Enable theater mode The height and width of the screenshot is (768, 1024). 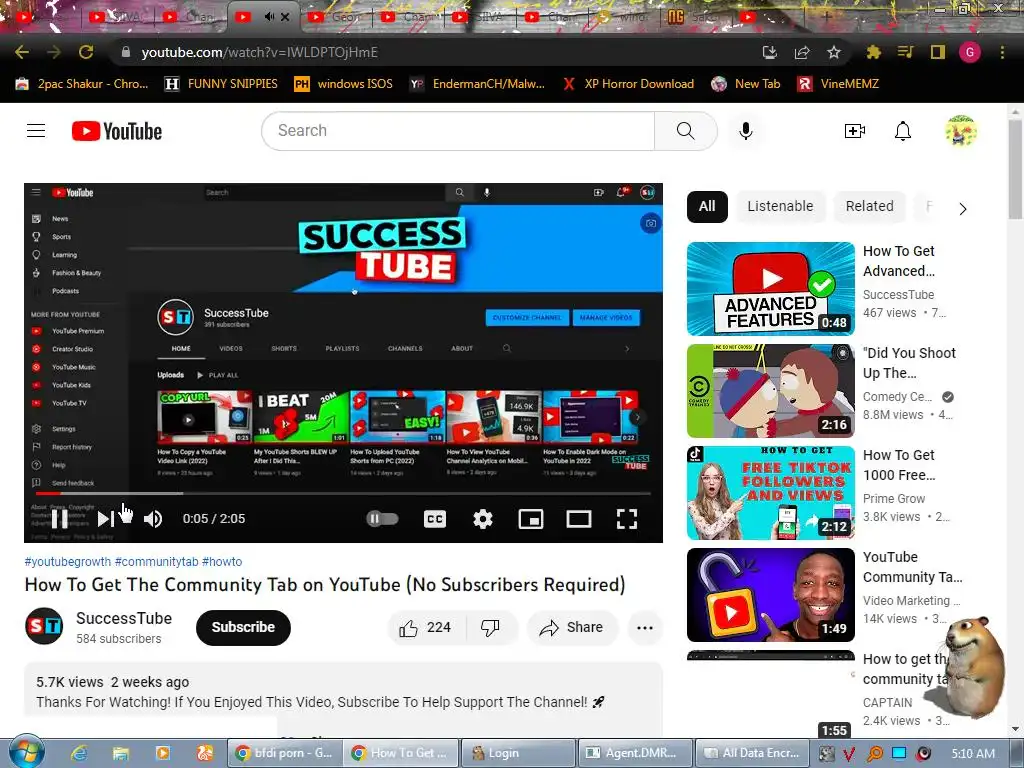click(x=579, y=519)
